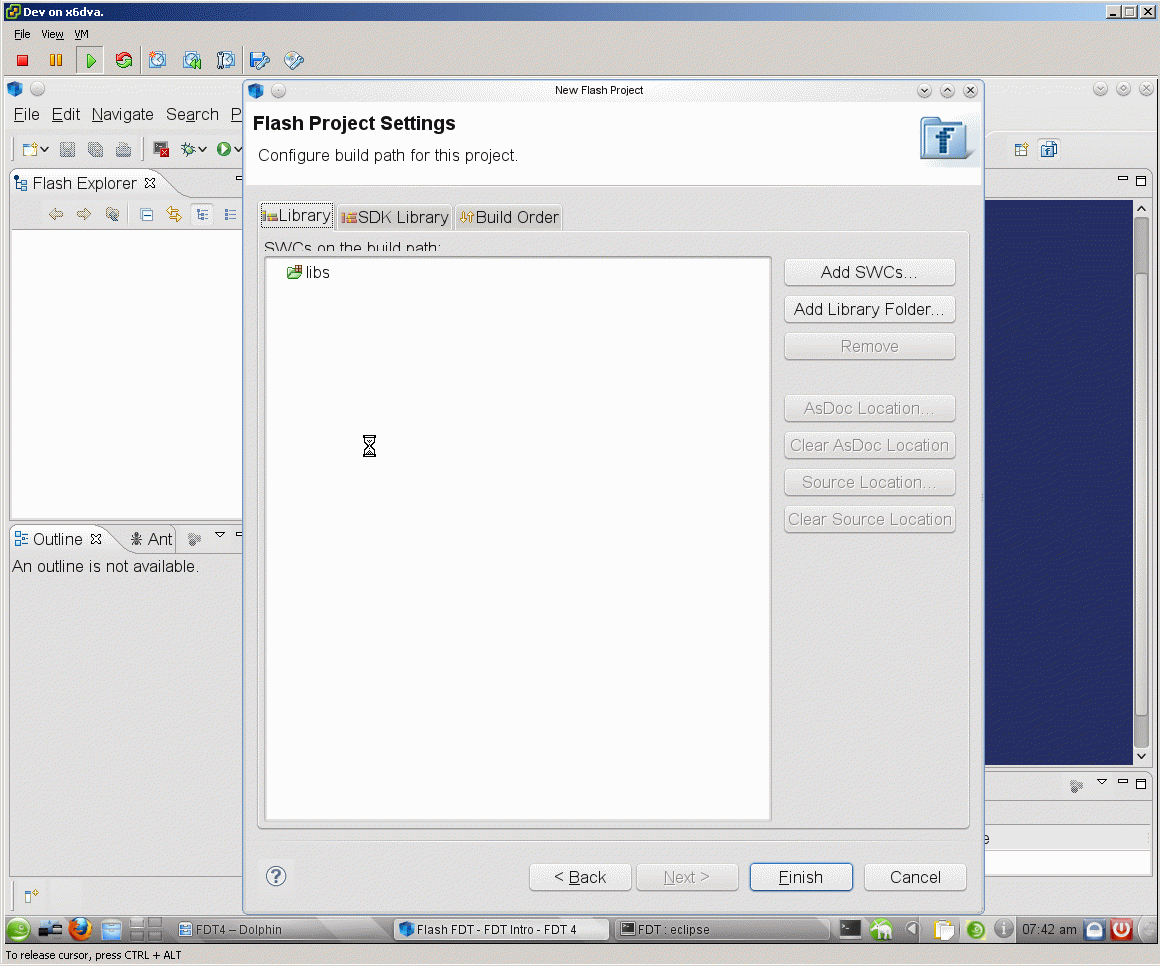Open the snapshot manager
This screenshot has width=1160, height=966.
click(x=225, y=61)
